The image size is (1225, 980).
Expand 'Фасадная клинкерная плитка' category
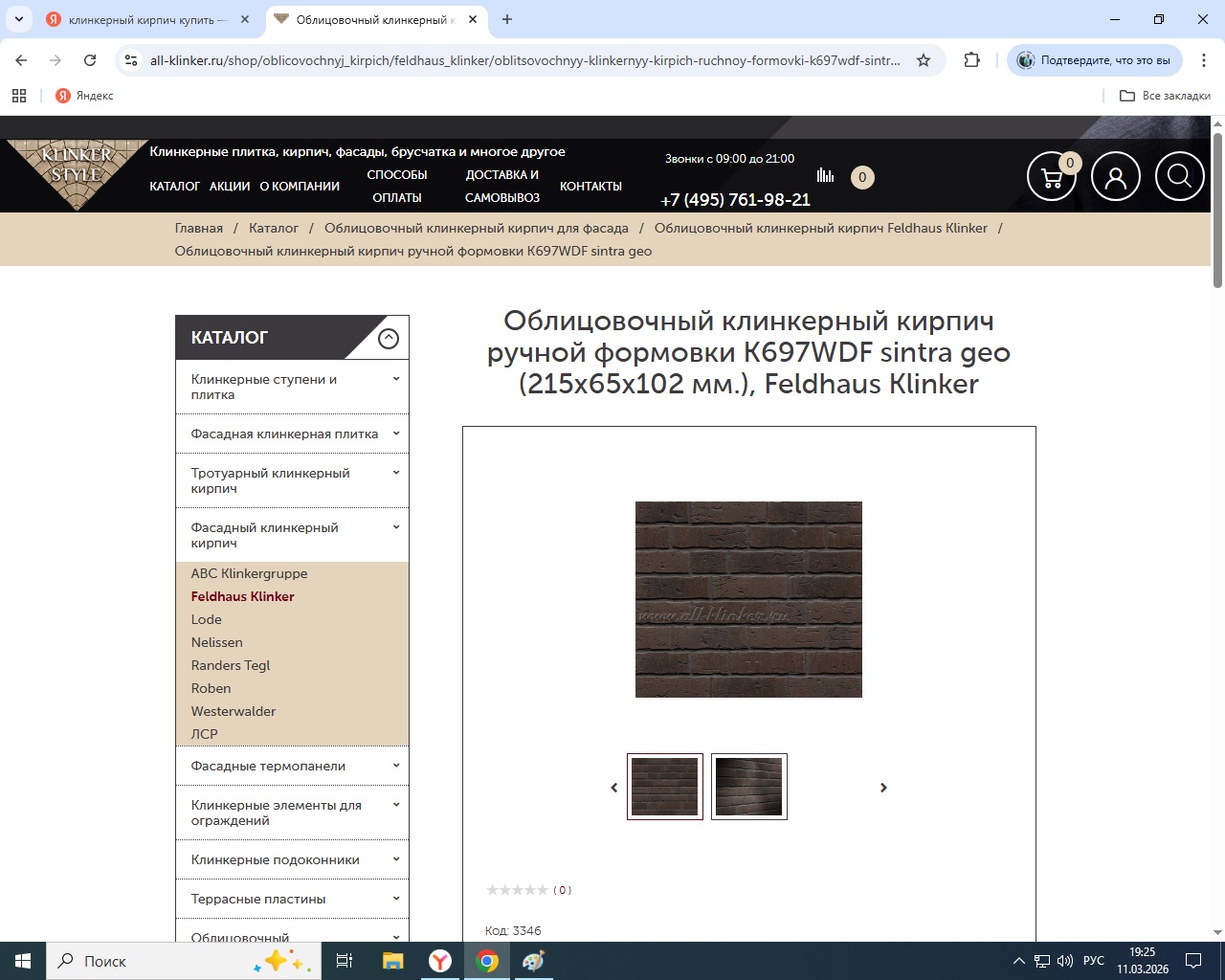pos(396,434)
